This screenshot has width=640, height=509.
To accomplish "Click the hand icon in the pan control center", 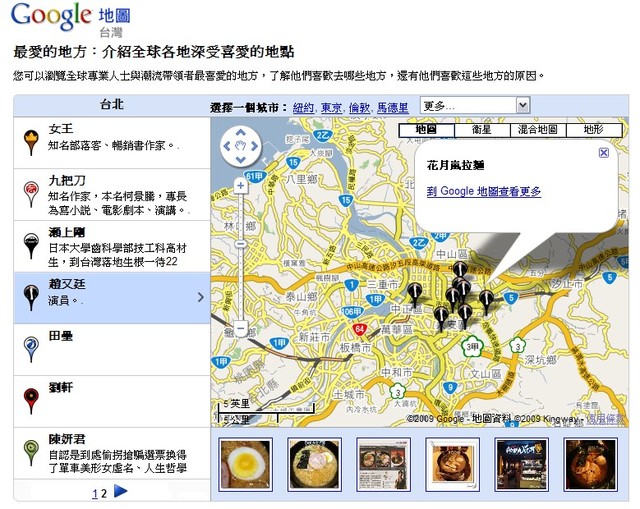I will pos(240,146).
